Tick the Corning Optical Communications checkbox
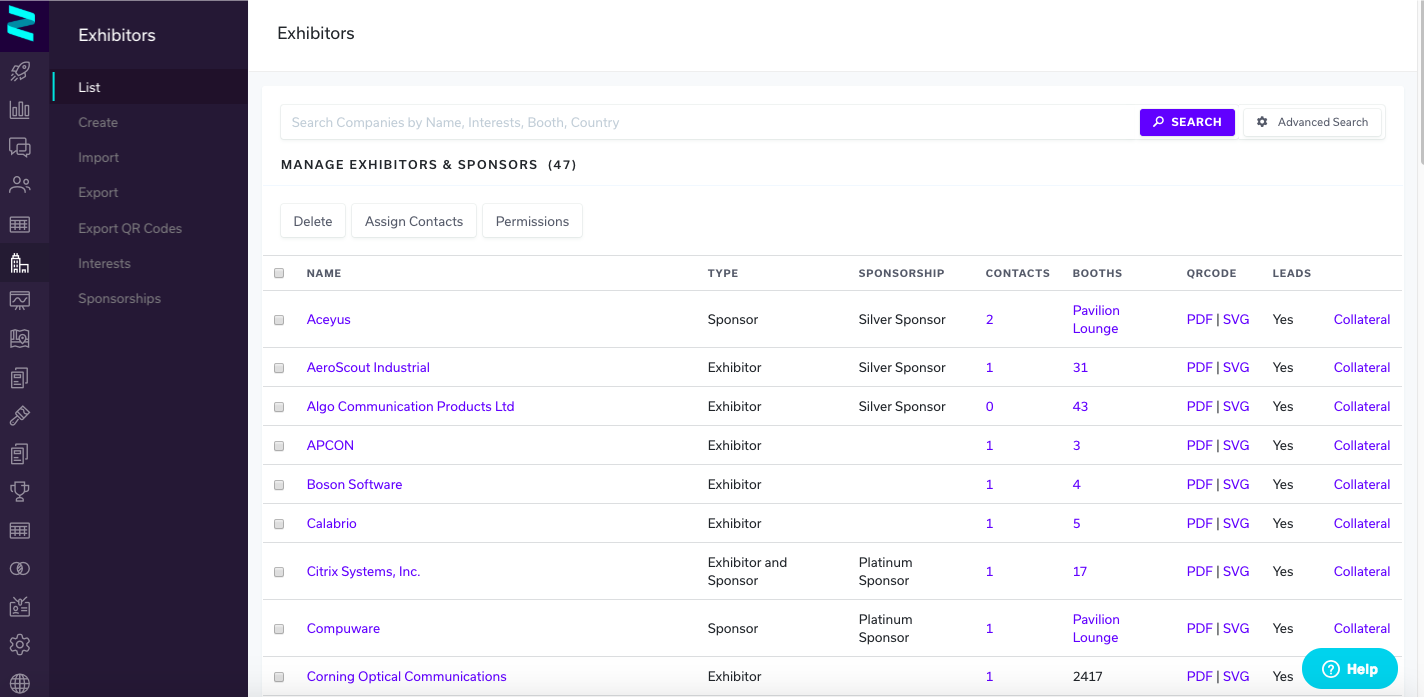The image size is (1424, 697). pyautogui.click(x=279, y=677)
